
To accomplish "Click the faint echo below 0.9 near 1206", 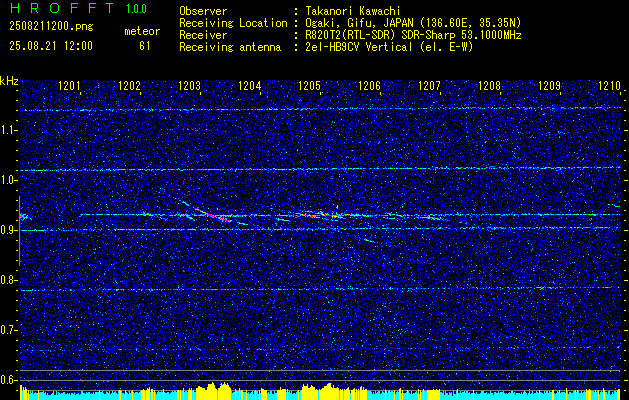I will [368, 240].
